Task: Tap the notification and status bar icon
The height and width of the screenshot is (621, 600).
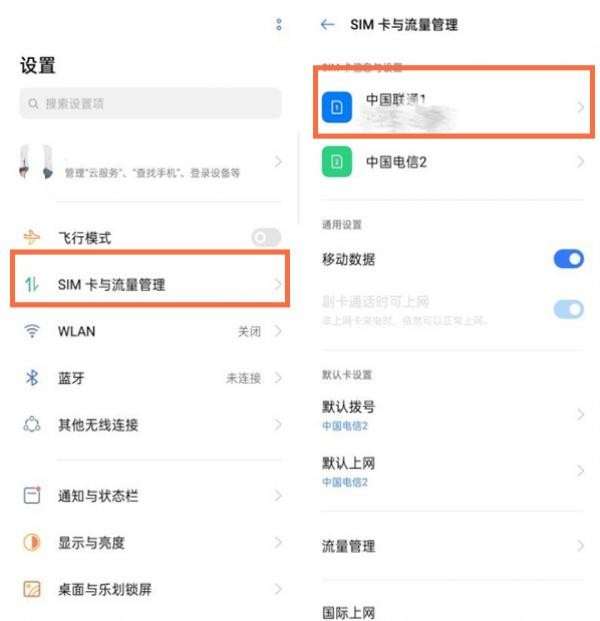Action: 32,495
